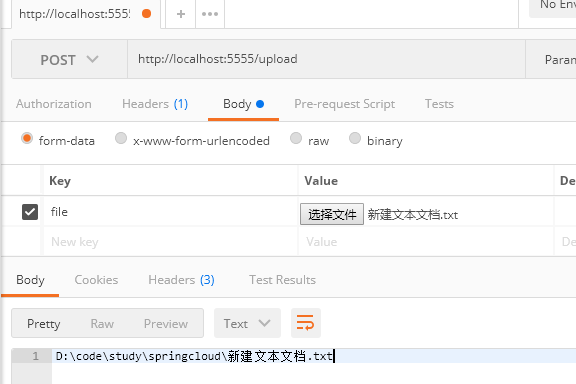
Task: Switch to the Tests tab
Action: click(x=439, y=104)
